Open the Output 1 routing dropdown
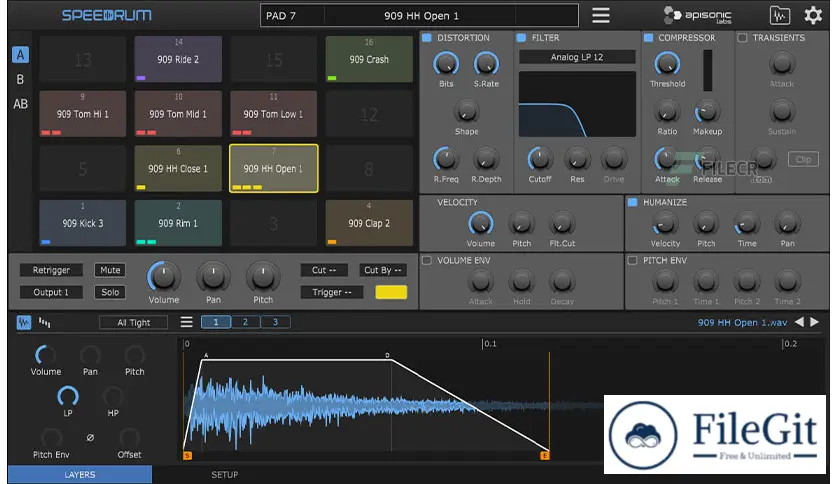This screenshot has height=484, width=836. (51, 292)
